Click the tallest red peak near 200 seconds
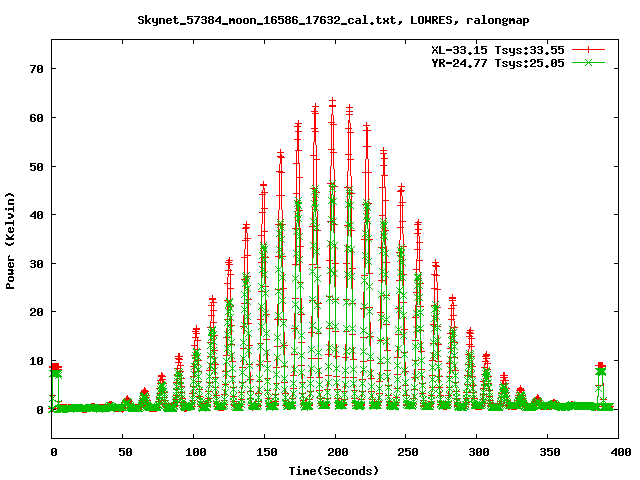 (x=333, y=101)
